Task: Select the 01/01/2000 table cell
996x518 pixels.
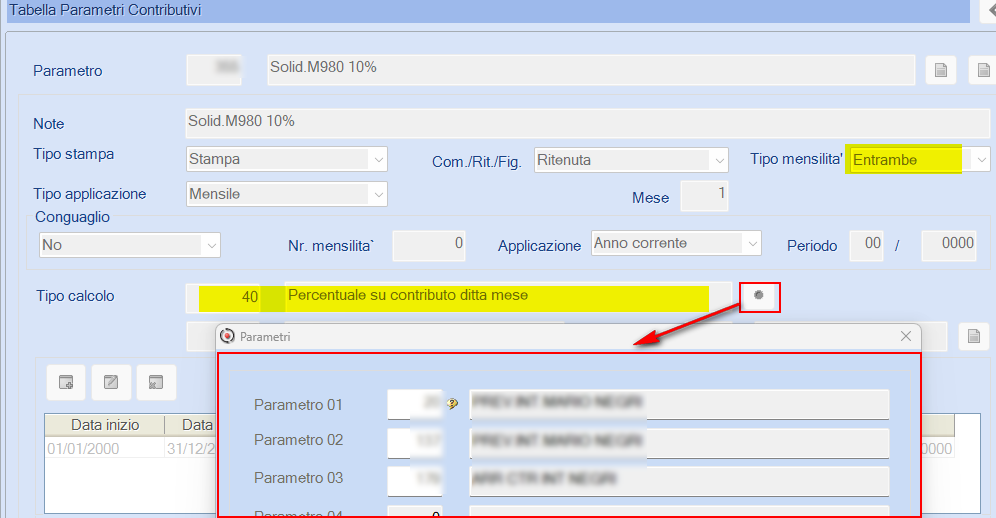Action: click(x=105, y=448)
